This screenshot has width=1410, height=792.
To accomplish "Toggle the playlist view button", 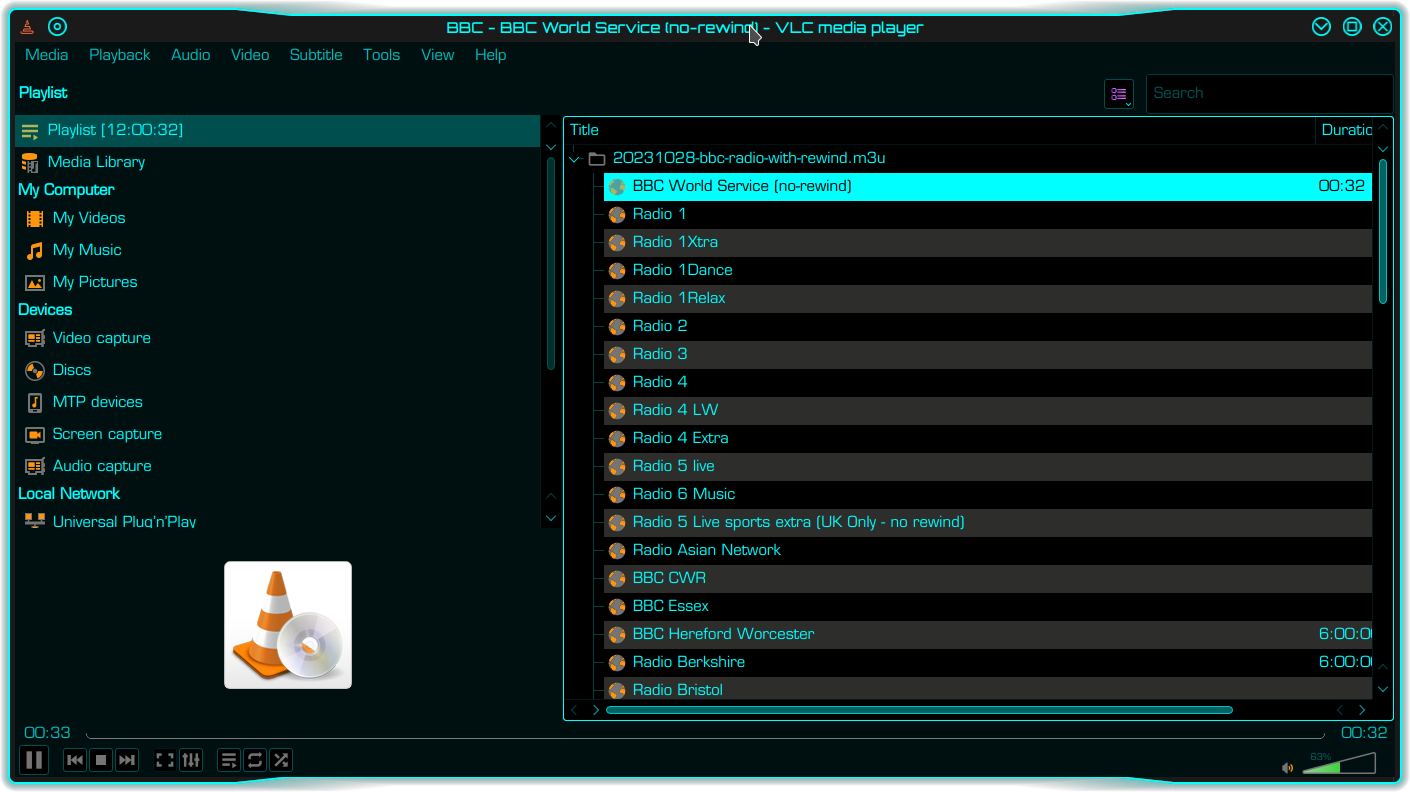I will (x=229, y=761).
